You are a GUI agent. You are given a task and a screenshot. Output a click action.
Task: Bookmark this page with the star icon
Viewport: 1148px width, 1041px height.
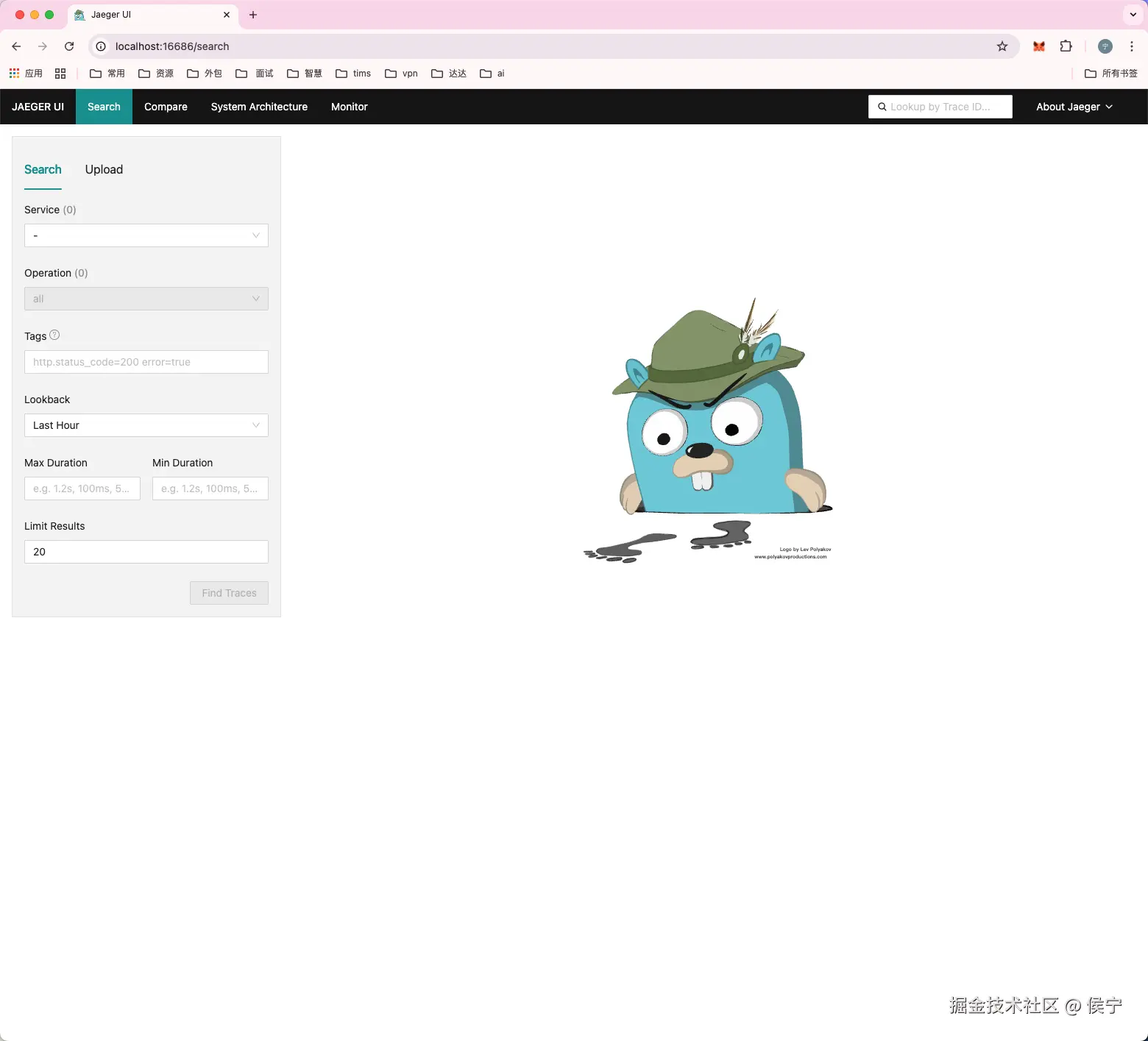(x=1002, y=46)
